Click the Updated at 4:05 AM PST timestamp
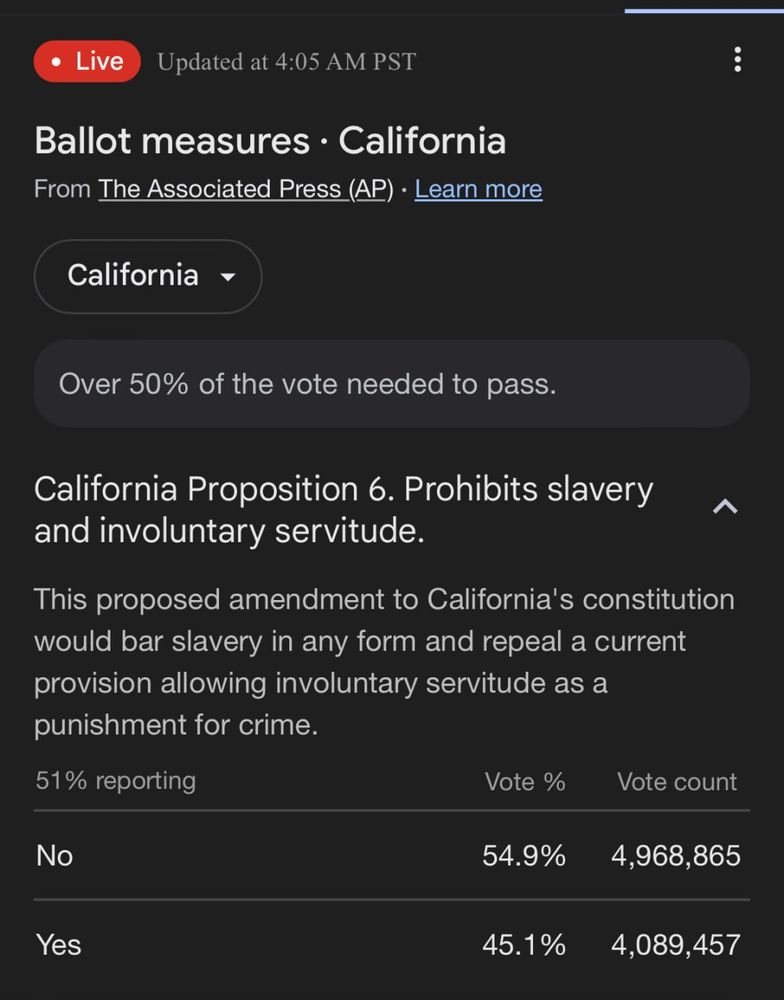Image resolution: width=784 pixels, height=1000 pixels. 286,62
